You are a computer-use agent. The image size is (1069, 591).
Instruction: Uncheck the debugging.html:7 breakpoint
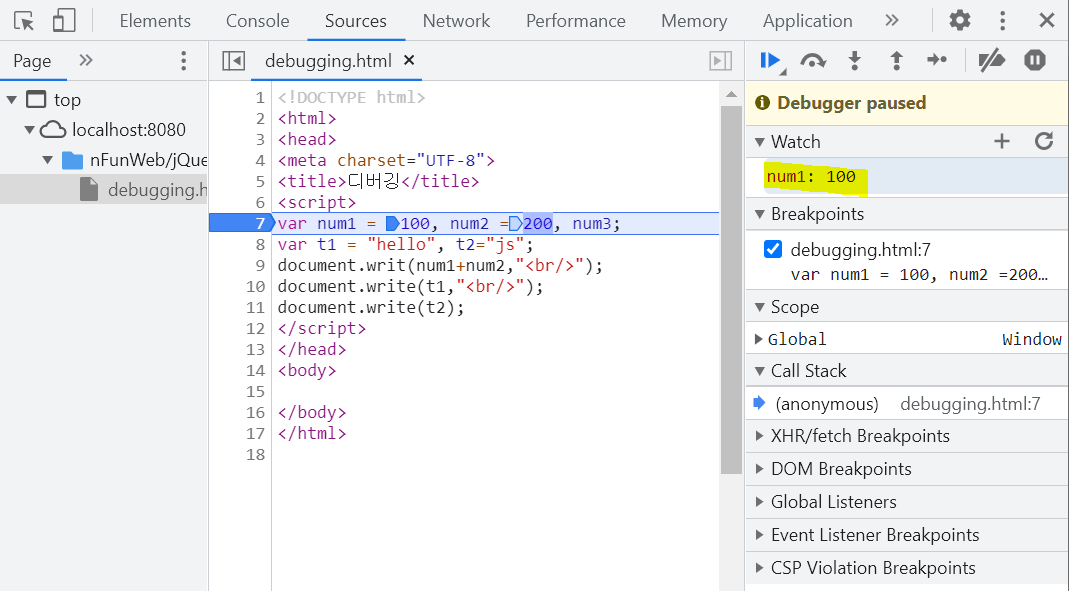(772, 249)
